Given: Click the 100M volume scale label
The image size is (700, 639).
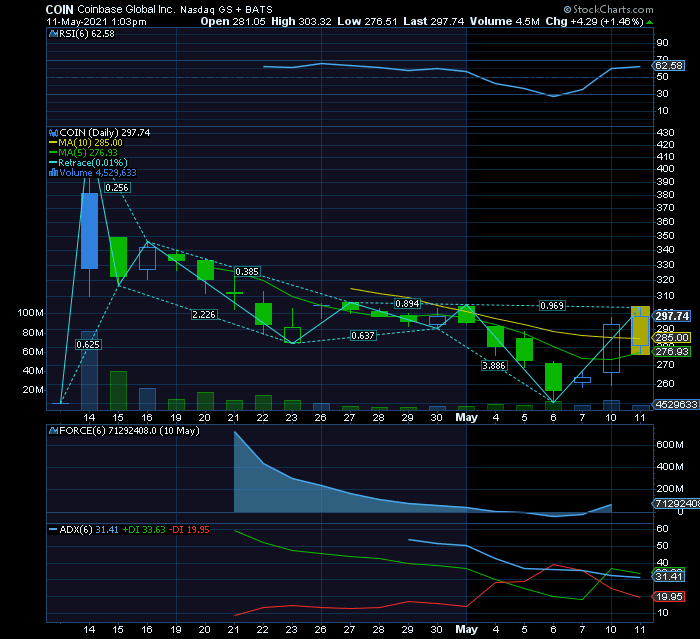Looking at the screenshot, I should (30, 313).
